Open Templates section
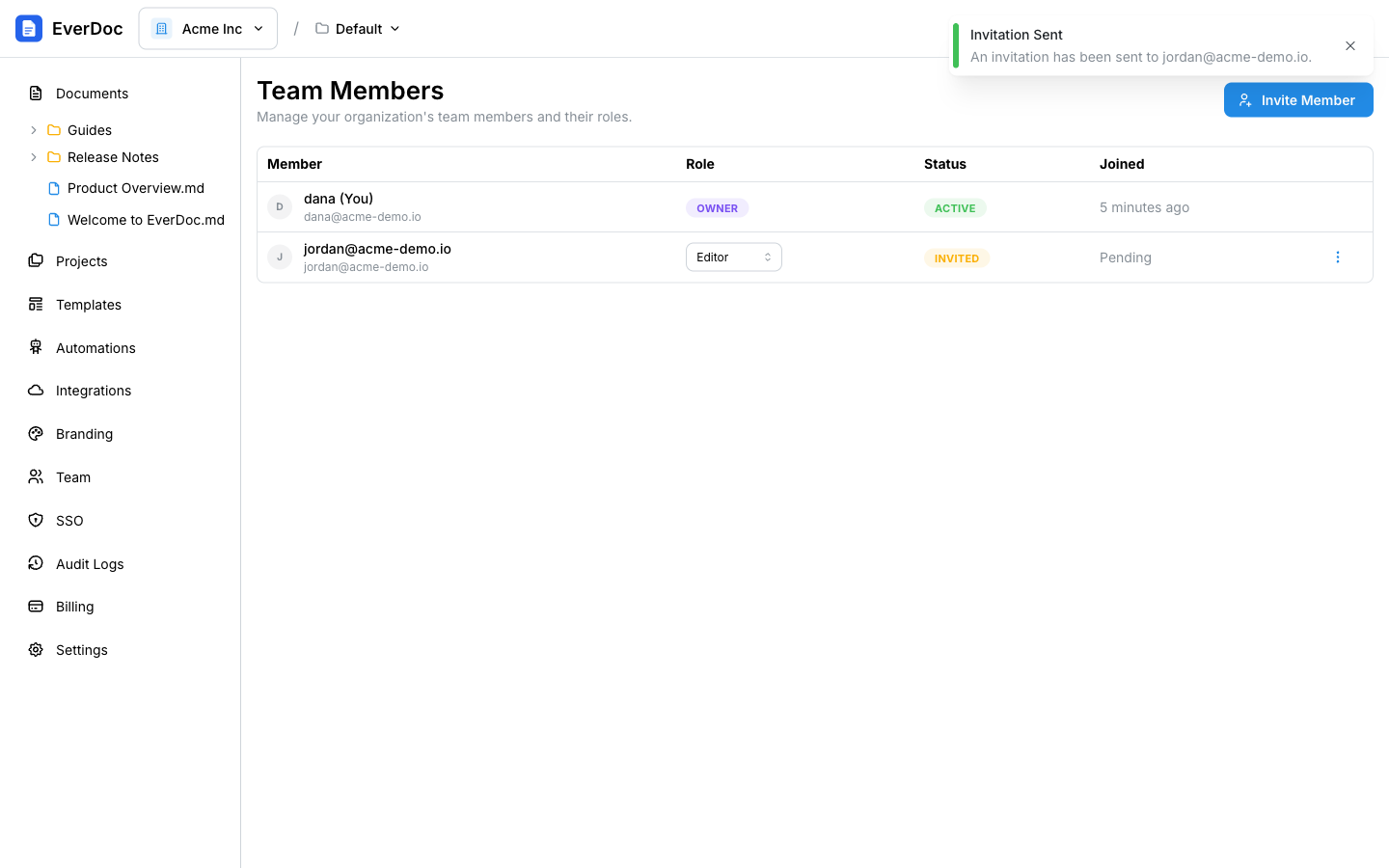1389x868 pixels. (89, 305)
